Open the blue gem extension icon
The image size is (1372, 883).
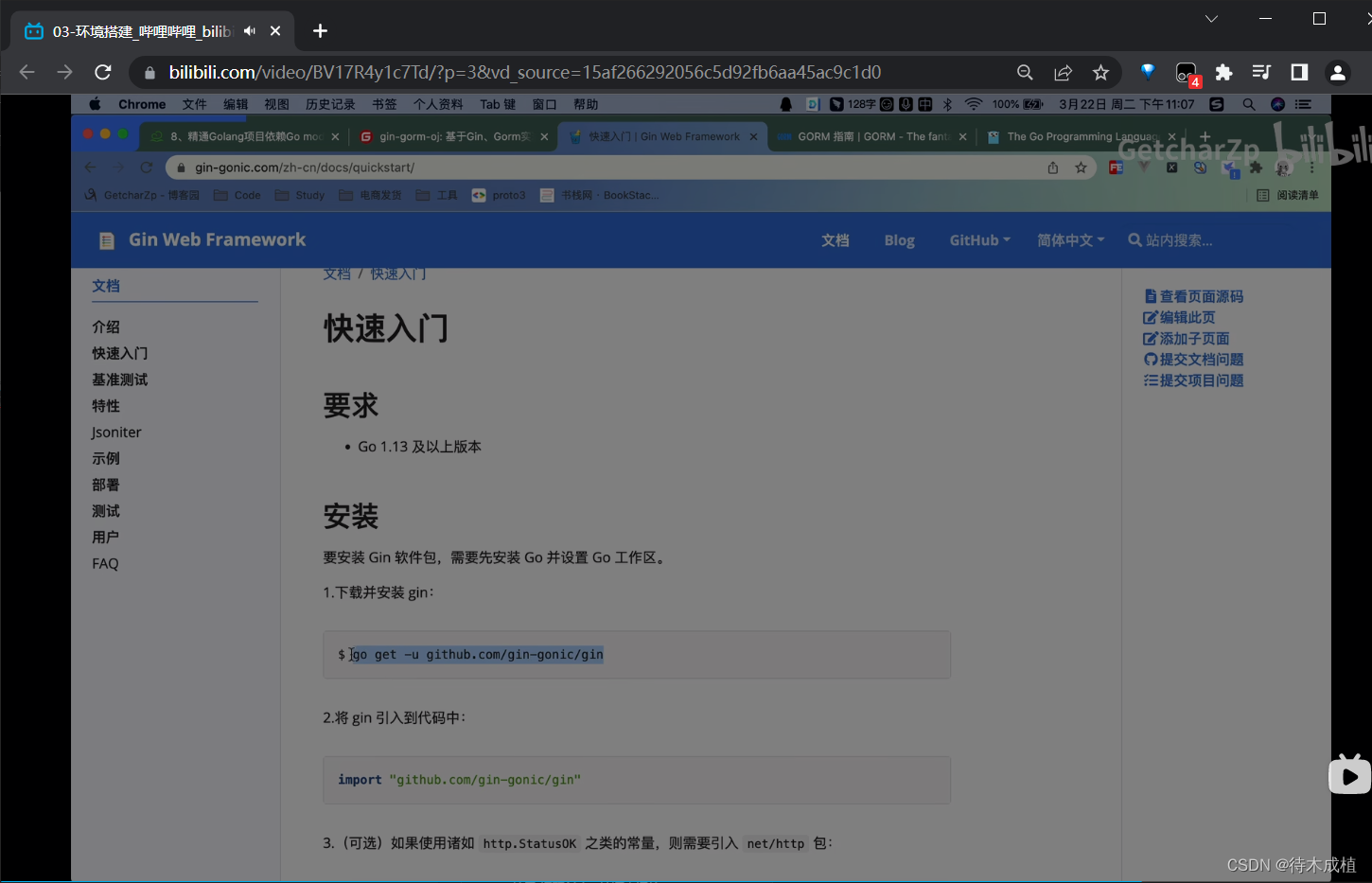coord(1148,72)
